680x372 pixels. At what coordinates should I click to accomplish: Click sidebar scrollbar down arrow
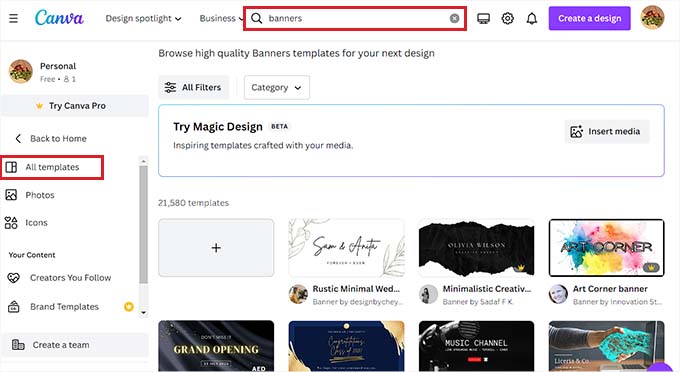[144, 313]
